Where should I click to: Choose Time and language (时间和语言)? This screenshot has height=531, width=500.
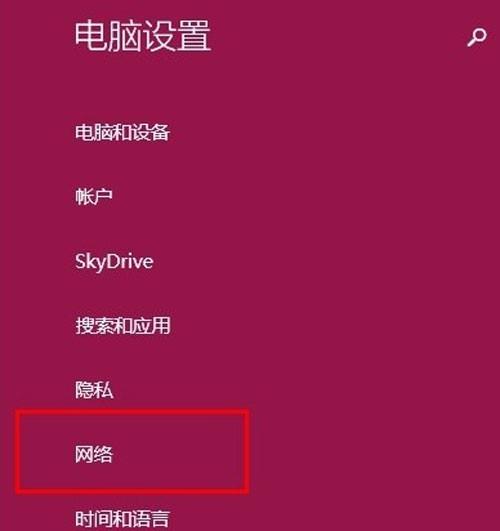[122, 518]
